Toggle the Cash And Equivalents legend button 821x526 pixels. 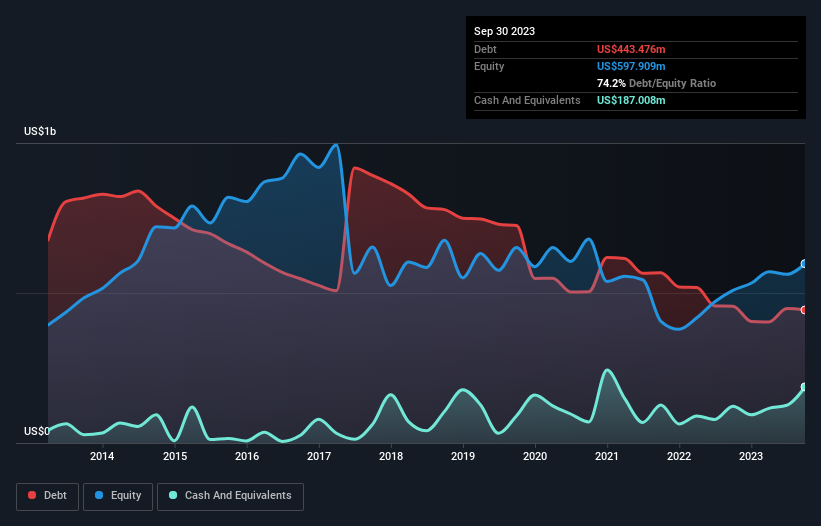[230, 496]
